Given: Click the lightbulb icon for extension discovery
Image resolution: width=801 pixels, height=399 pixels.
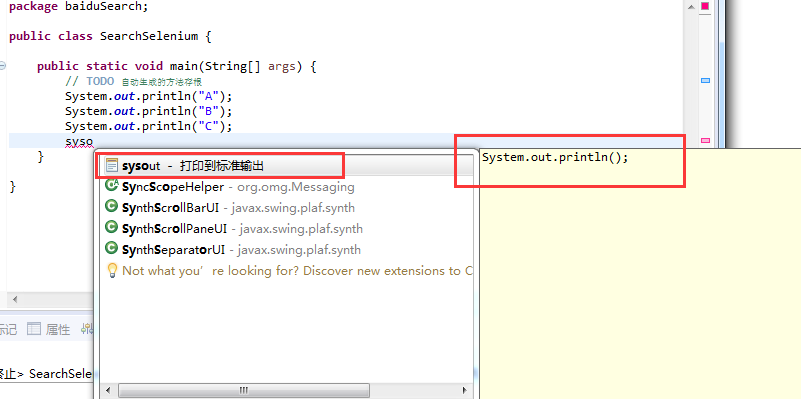Looking at the screenshot, I should click(111, 270).
